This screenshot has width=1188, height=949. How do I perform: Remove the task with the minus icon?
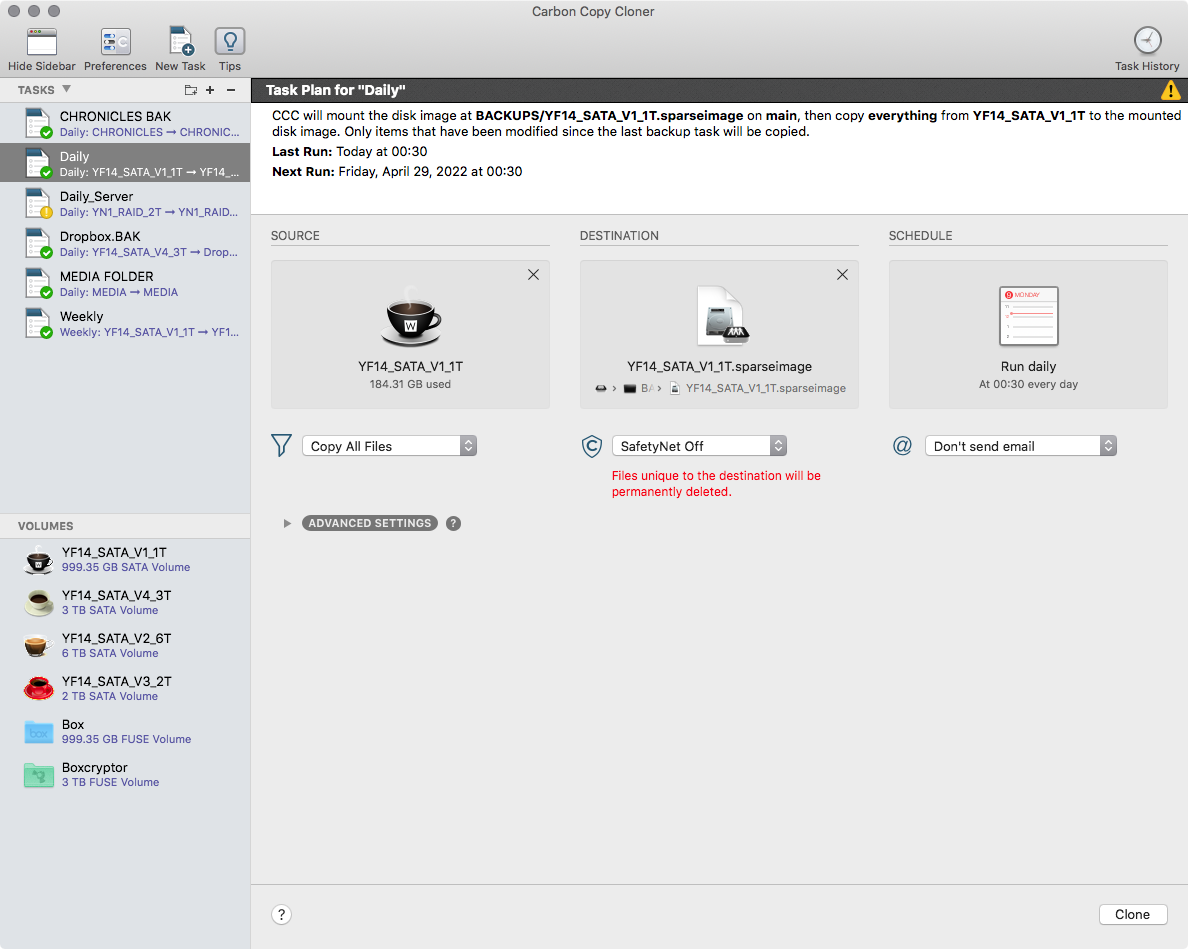tap(231, 90)
